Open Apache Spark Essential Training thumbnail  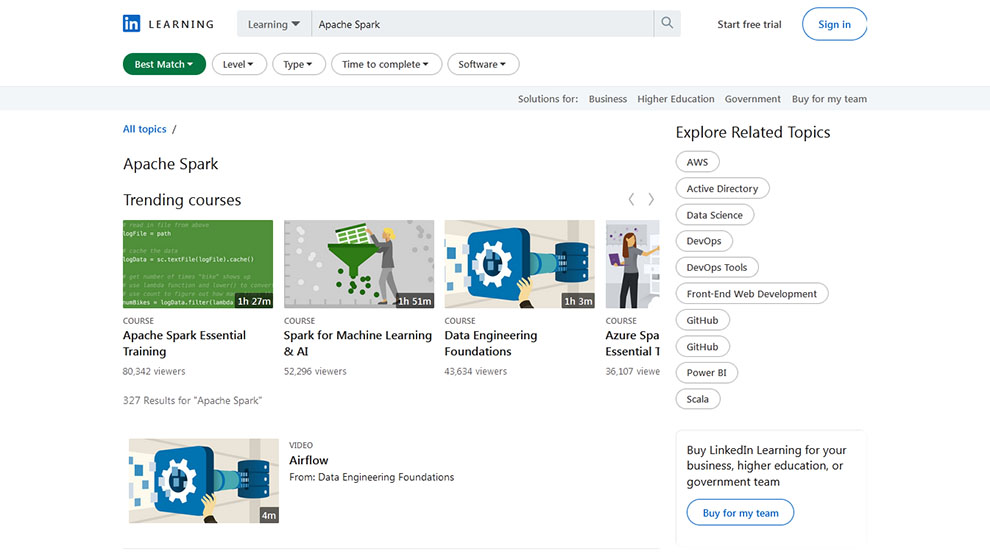(198, 264)
